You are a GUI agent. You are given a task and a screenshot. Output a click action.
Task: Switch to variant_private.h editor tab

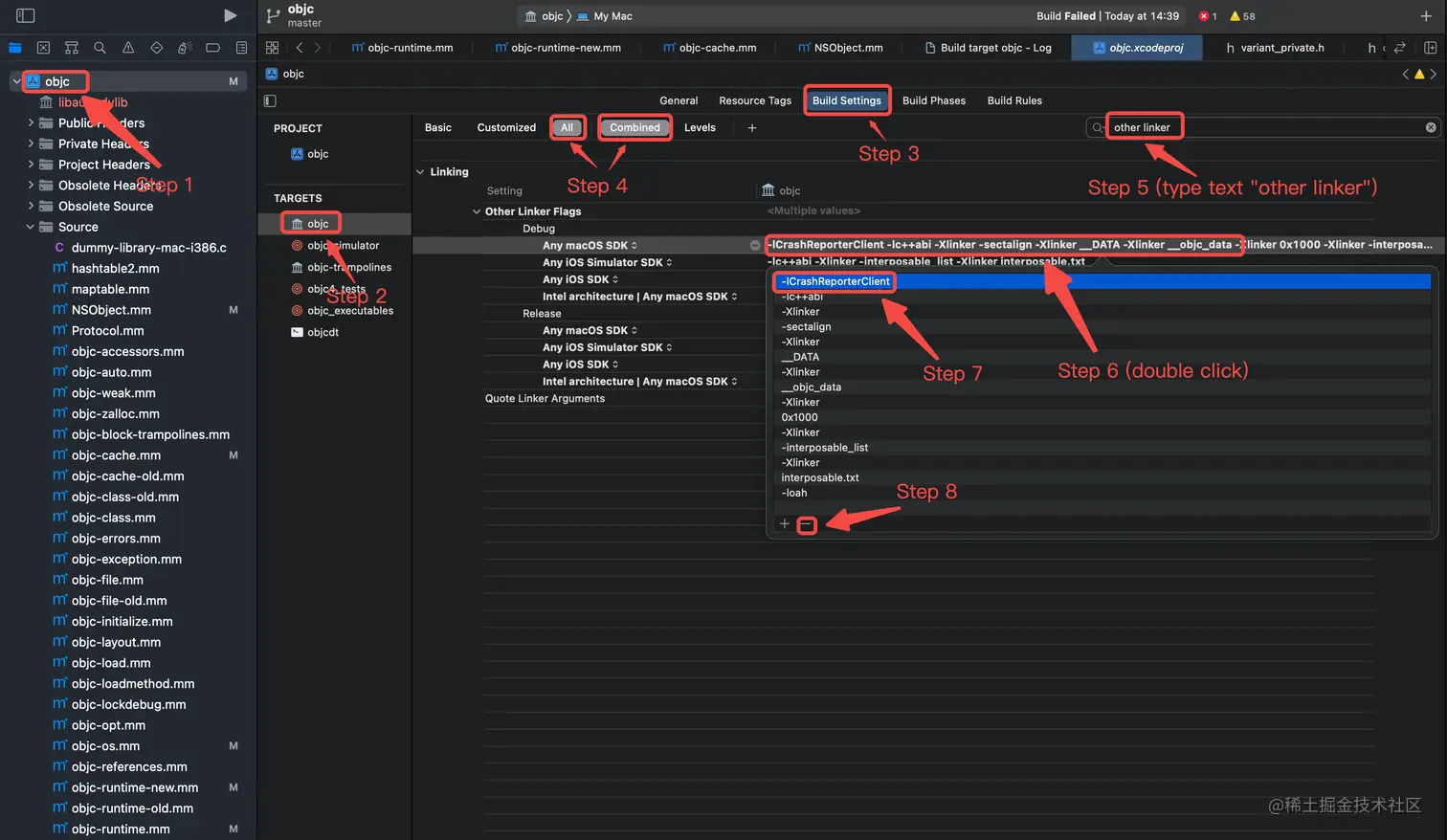click(x=1275, y=48)
